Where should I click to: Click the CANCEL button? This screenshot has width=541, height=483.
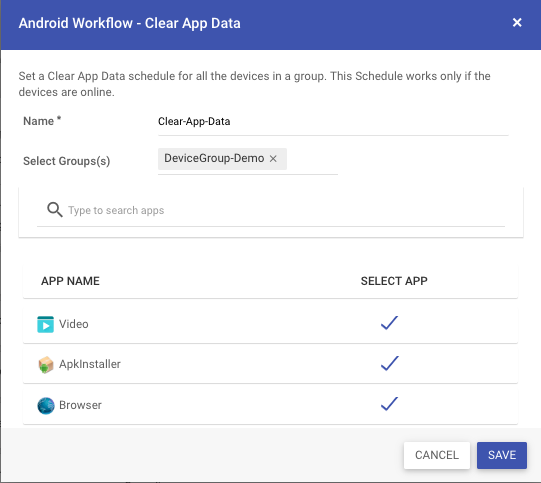click(x=437, y=455)
